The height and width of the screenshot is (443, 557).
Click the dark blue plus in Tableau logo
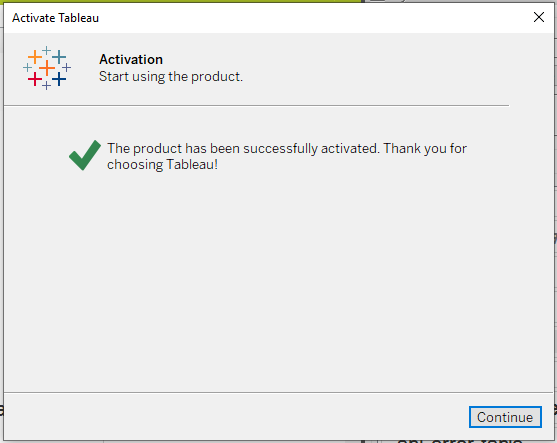click(x=59, y=79)
